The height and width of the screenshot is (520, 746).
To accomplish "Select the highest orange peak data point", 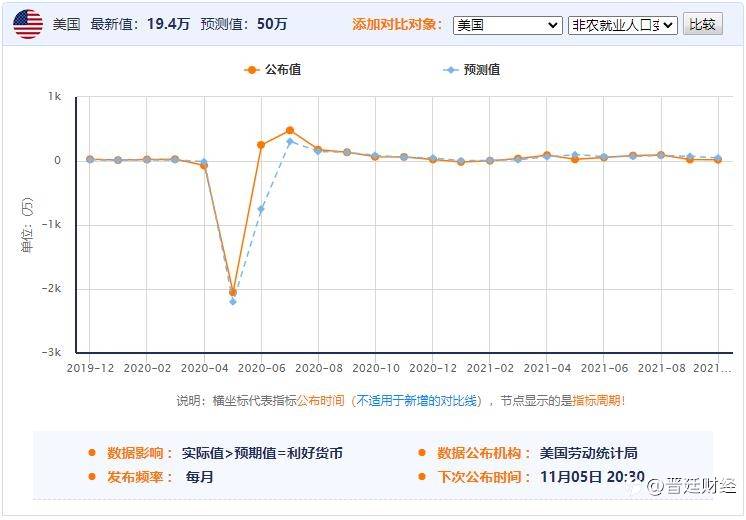I will pos(290,130).
